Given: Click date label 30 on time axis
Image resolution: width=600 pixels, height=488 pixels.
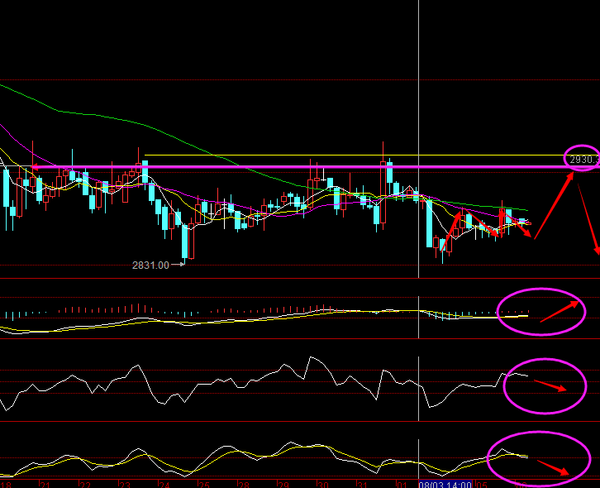Looking at the screenshot, I should 324,485.
